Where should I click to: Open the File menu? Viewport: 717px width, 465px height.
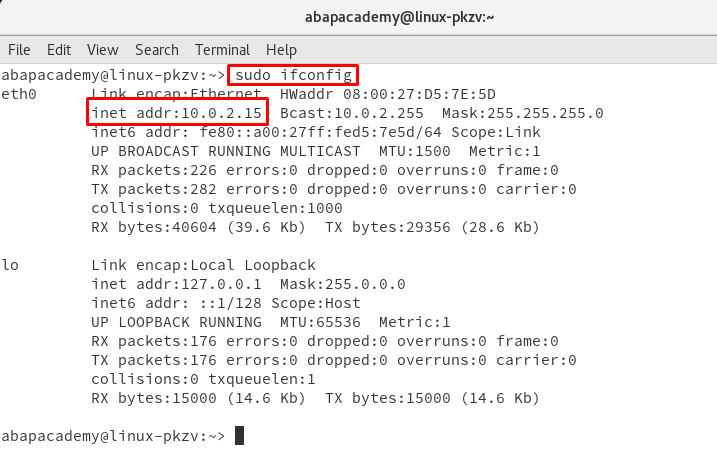pos(19,49)
